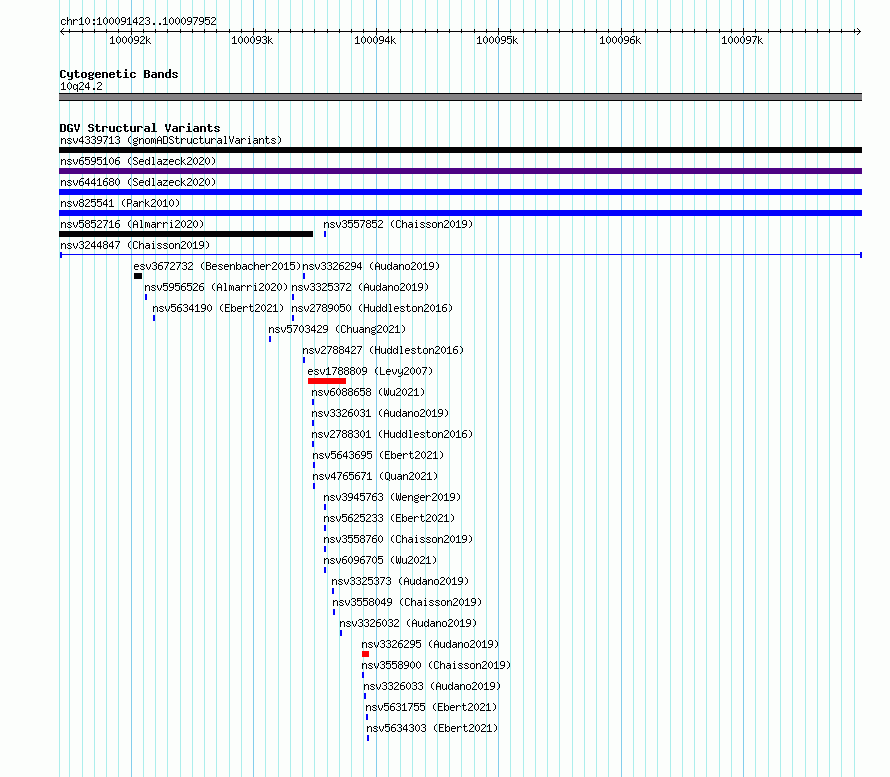Click nsv5703429 (Chuang2021) label
The image size is (890, 777).
[x=337, y=329]
